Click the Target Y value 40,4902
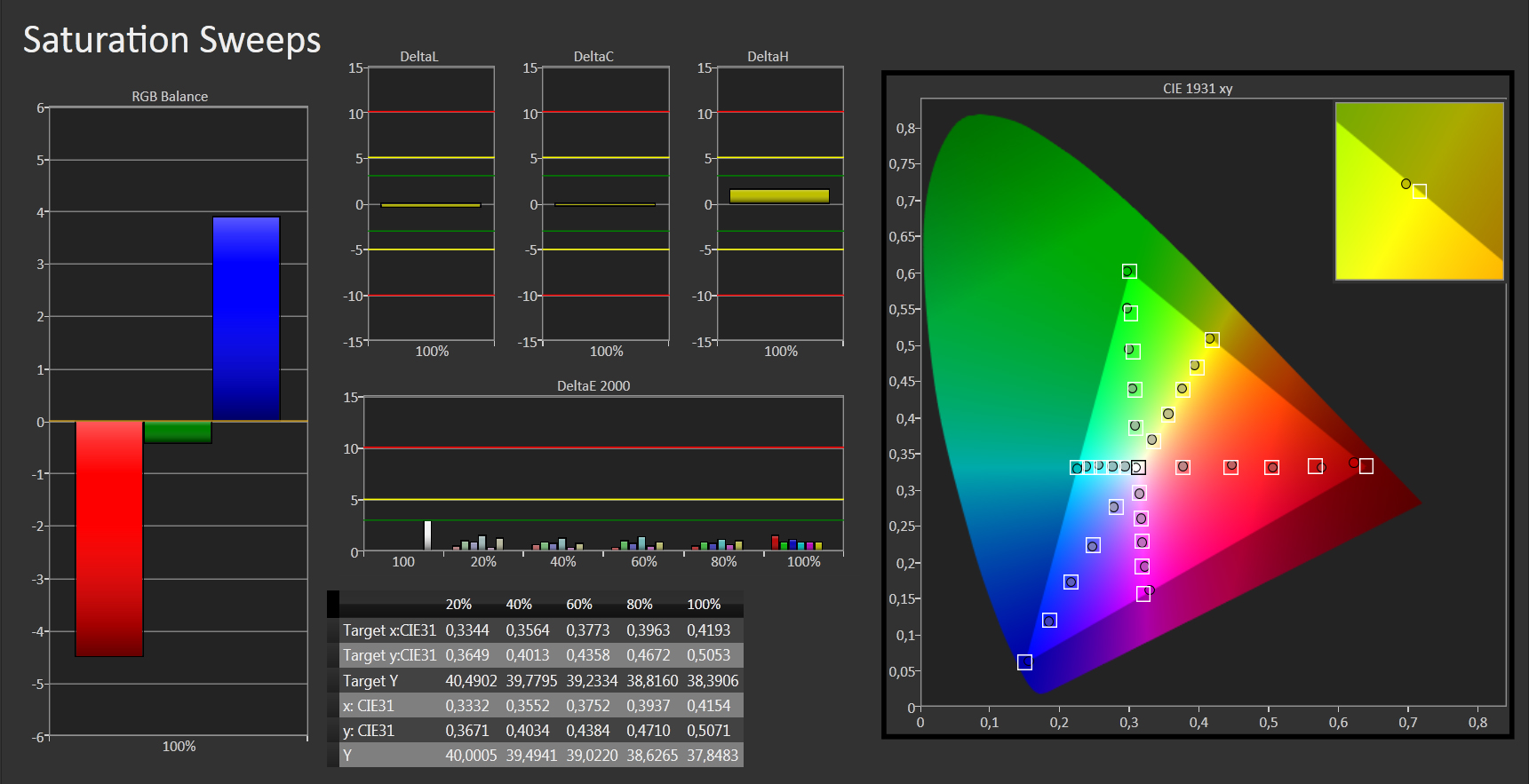Viewport: 1529px width, 784px height. 471,681
